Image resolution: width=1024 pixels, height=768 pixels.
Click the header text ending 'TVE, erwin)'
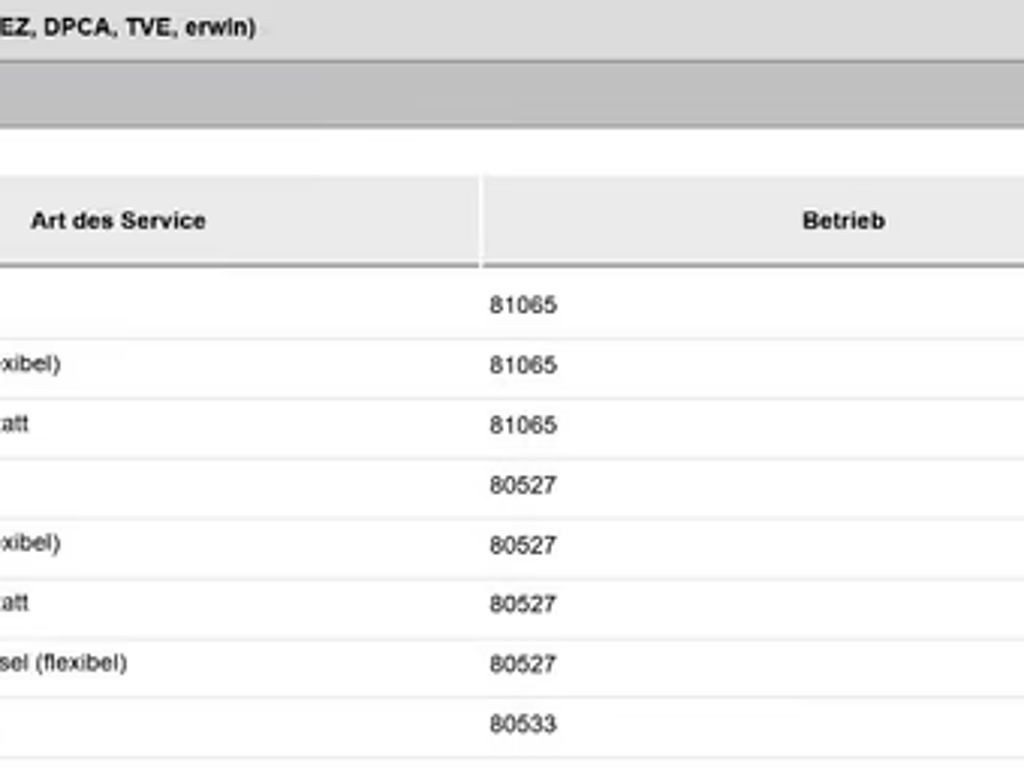point(127,27)
